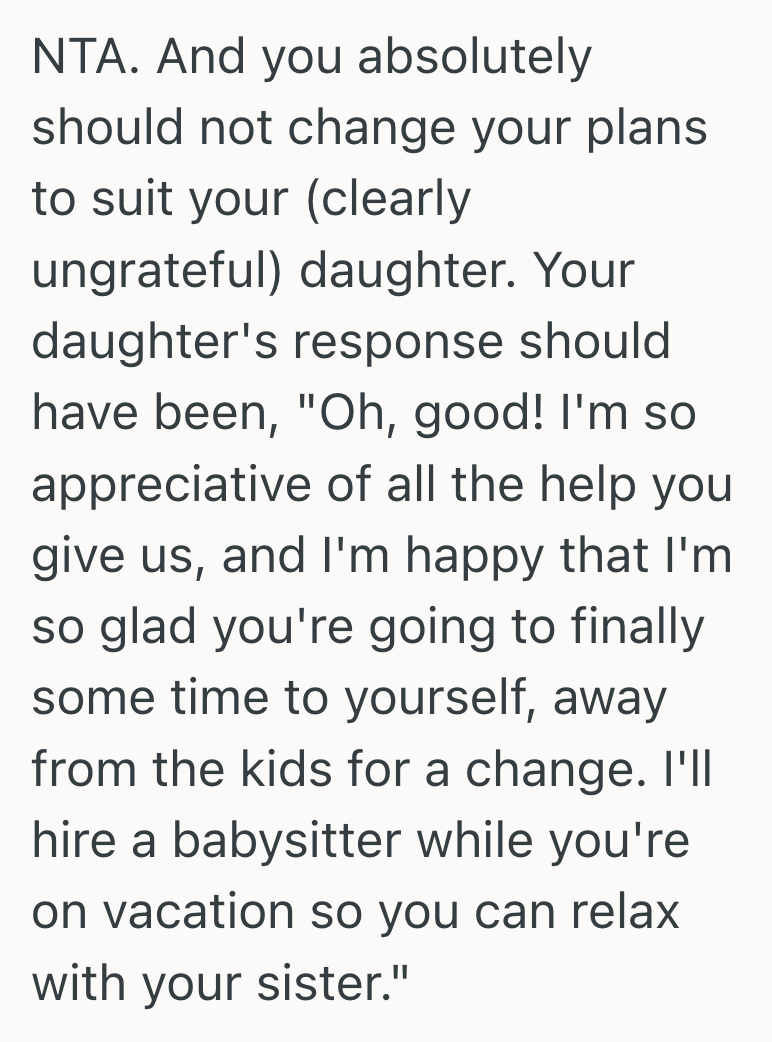Click the word "(clearly" in parentheses
Screen dimensions: 772x1042
(391, 200)
